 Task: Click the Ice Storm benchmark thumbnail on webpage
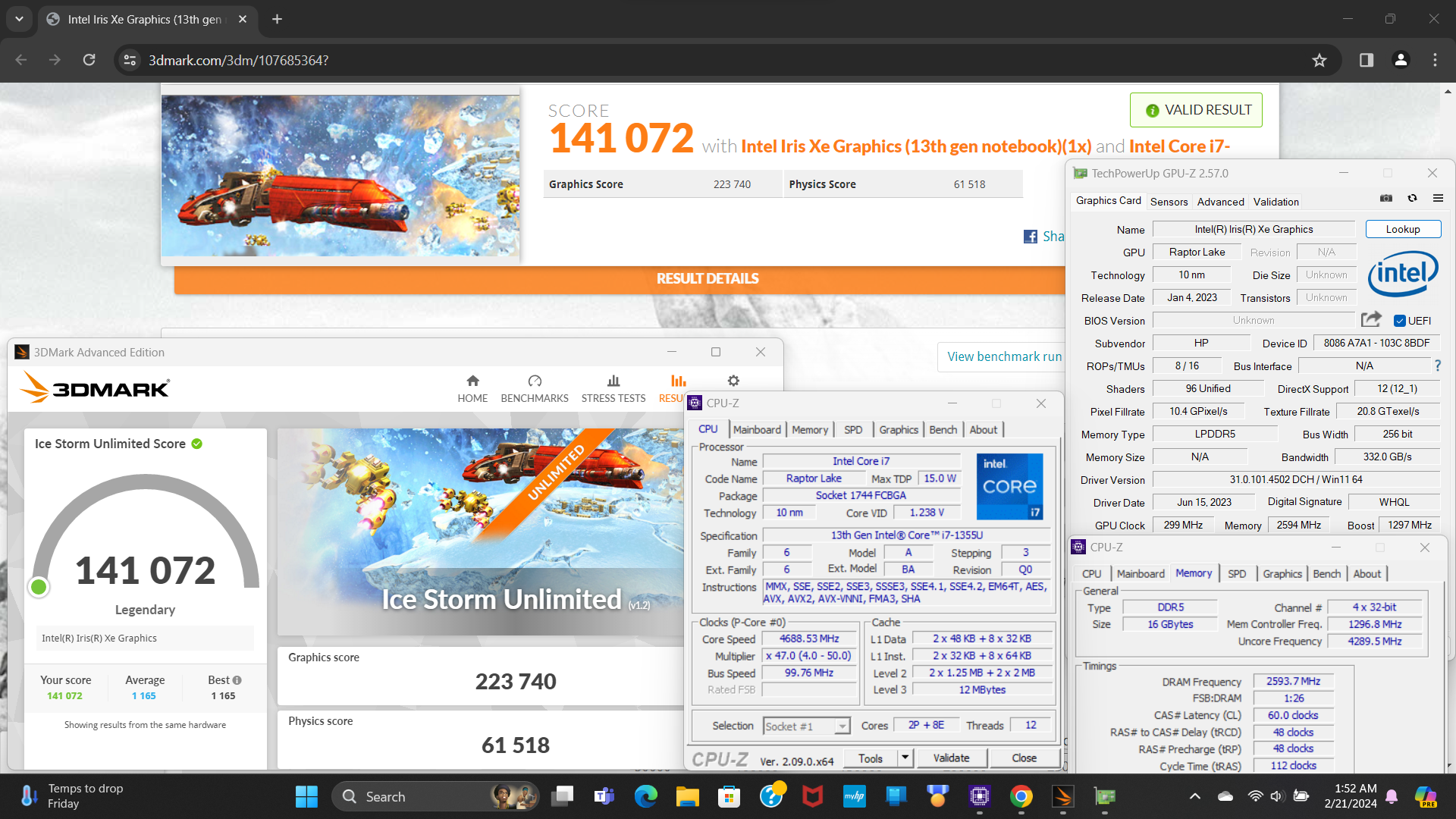[340, 175]
